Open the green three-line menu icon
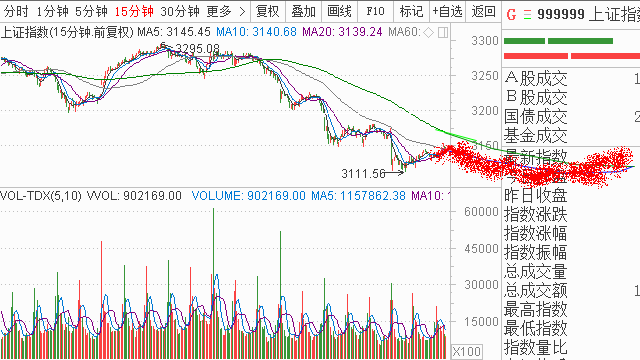The height and width of the screenshot is (360, 640). point(527,15)
